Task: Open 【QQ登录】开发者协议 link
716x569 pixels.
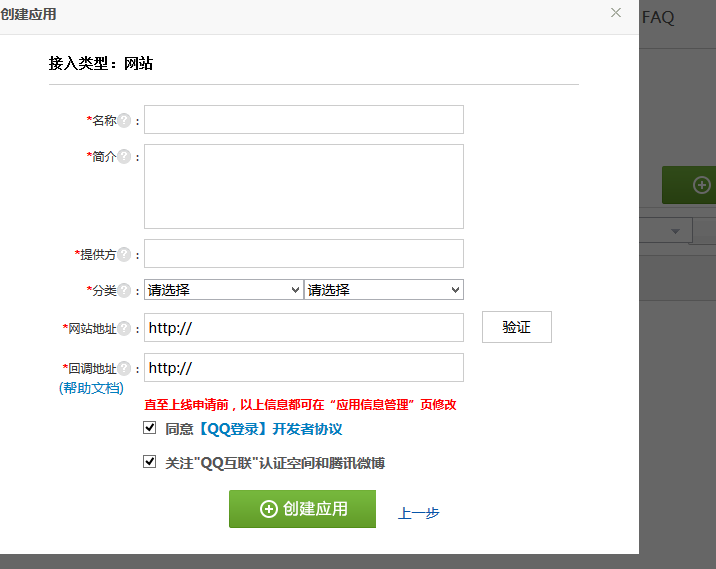Action: pyautogui.click(x=270, y=429)
